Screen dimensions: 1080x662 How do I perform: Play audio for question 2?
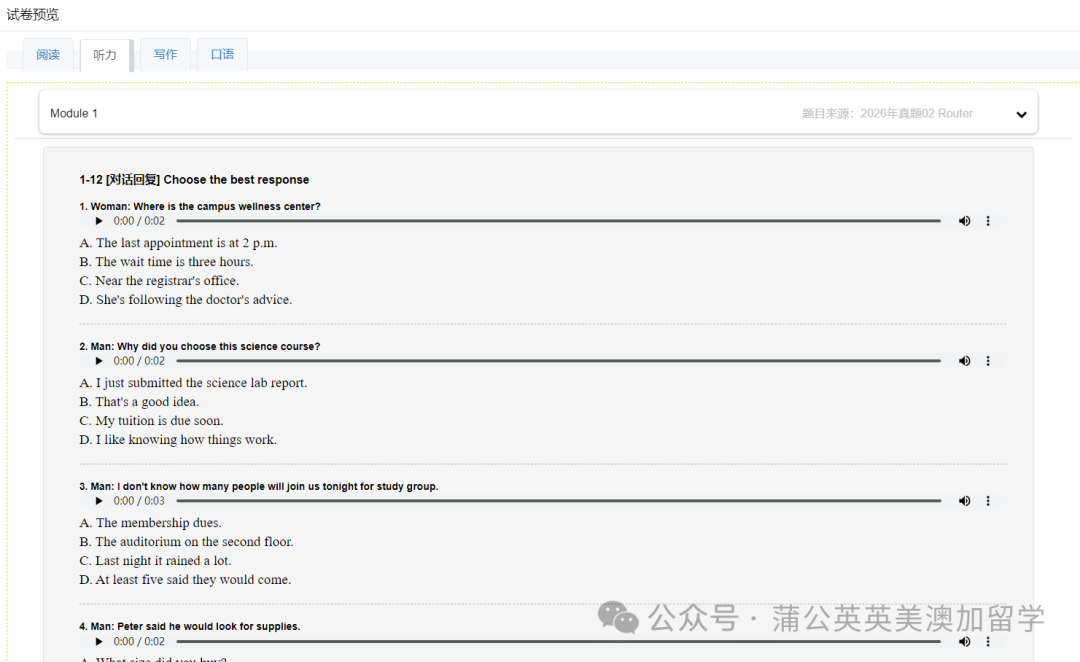tap(99, 361)
